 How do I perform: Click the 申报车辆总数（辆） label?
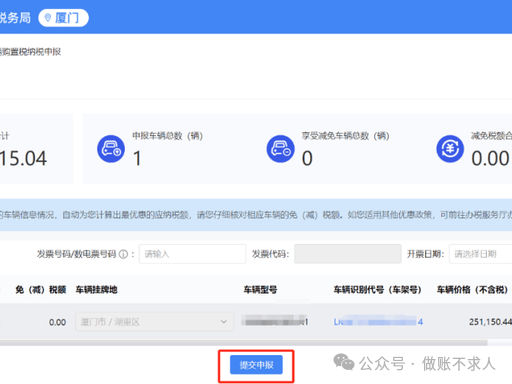point(167,136)
